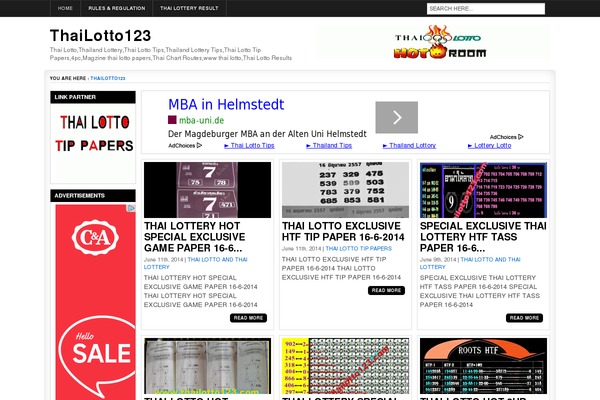Click the Advertisements widget heading

tap(93, 196)
